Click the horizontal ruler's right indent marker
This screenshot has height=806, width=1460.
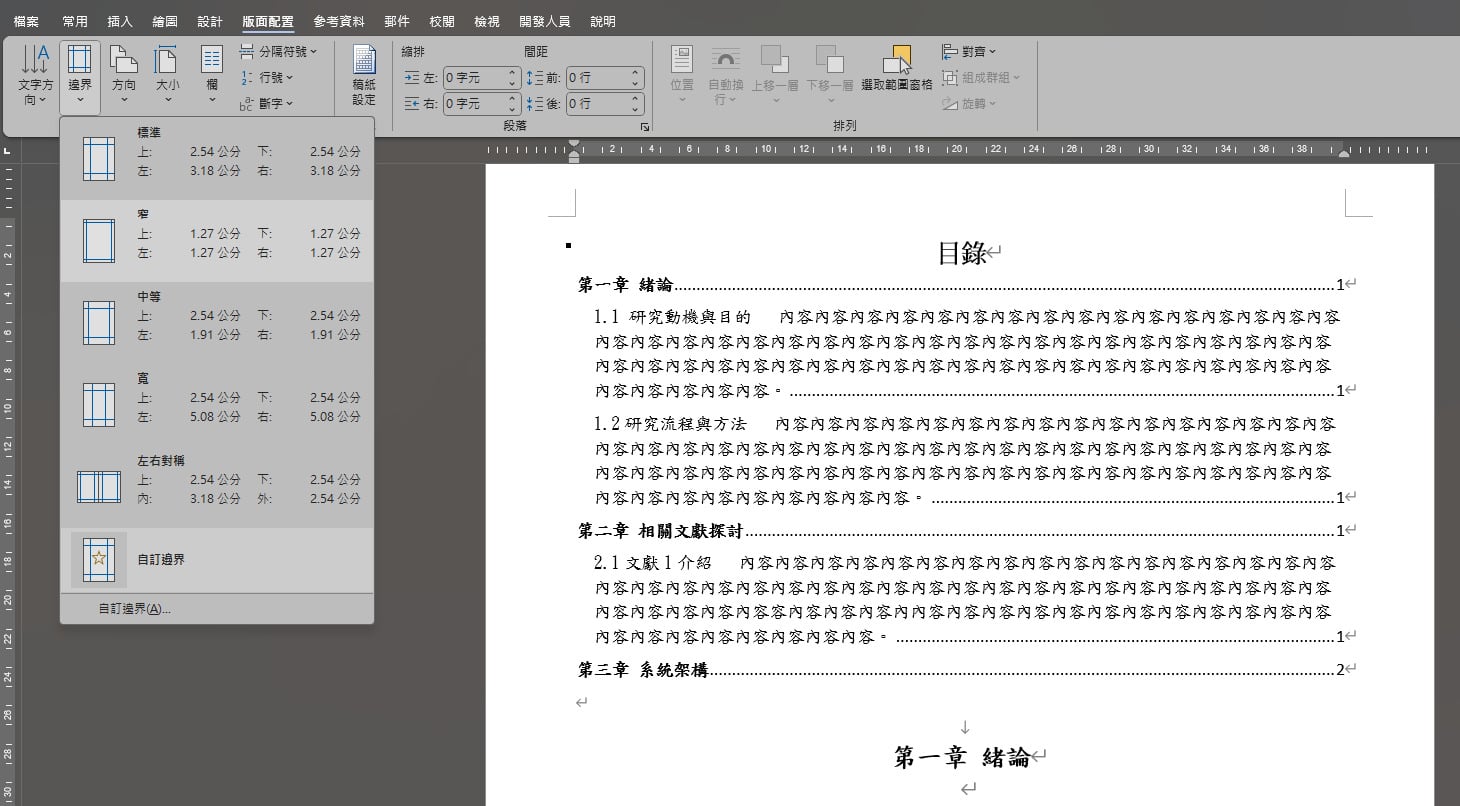point(1344,155)
